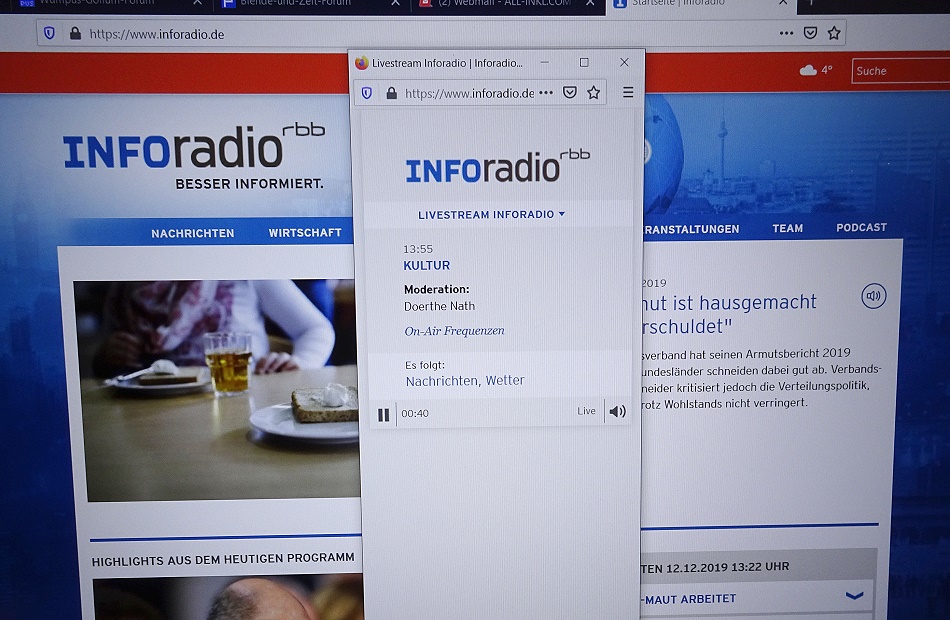Screen dimensions: 950x620
Task: Open the Veranstaltungen navigation item
Action: pos(691,229)
